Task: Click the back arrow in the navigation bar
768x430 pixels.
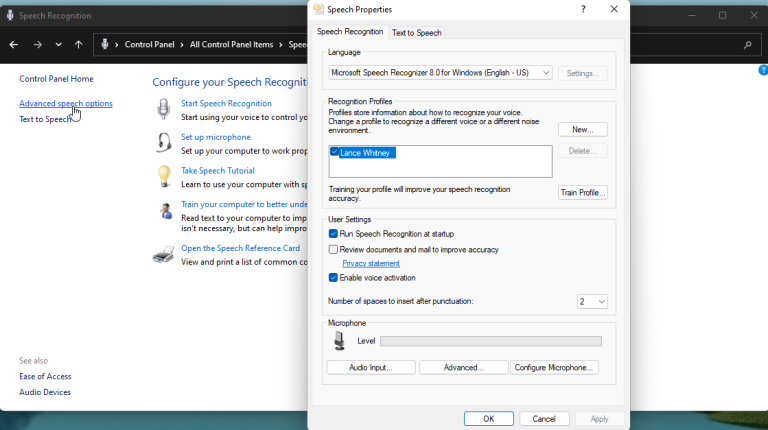Action: click(14, 45)
